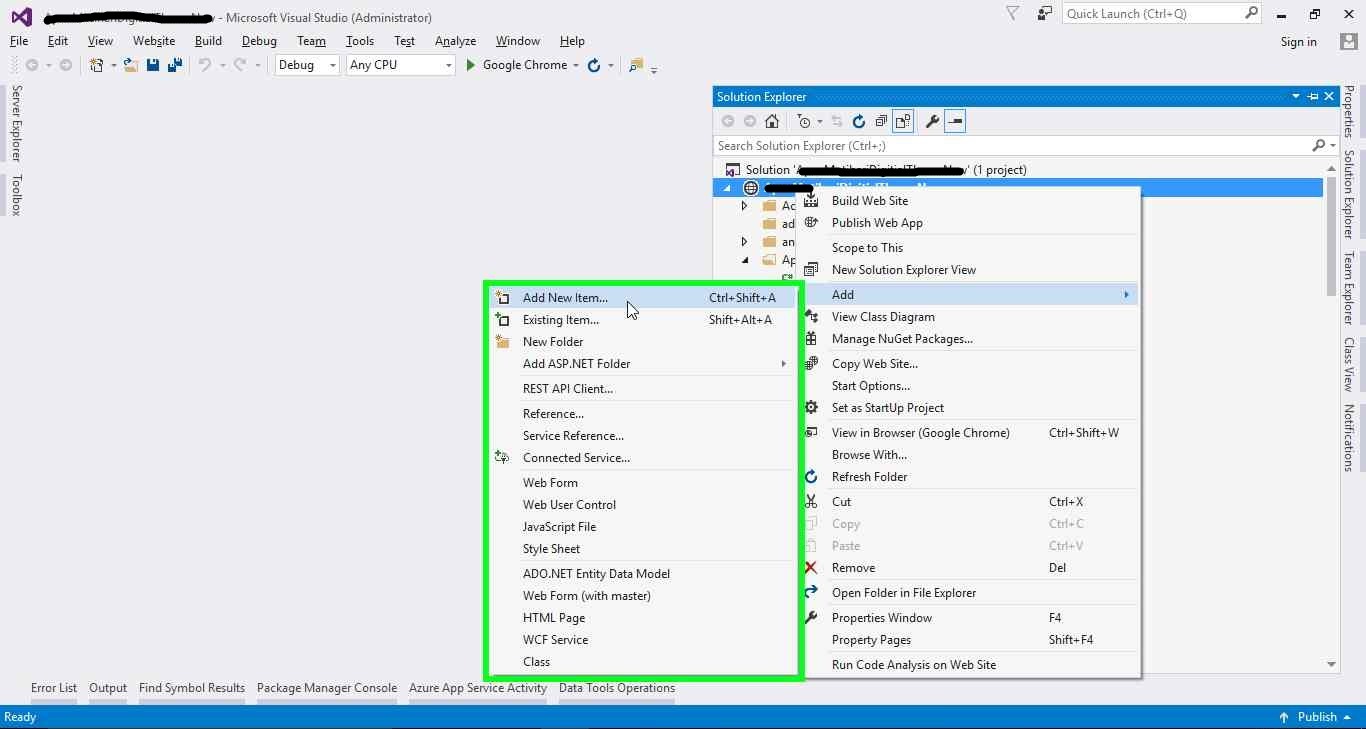Open the Notifications side tab
This screenshot has height=729, width=1366.
pyautogui.click(x=1348, y=438)
